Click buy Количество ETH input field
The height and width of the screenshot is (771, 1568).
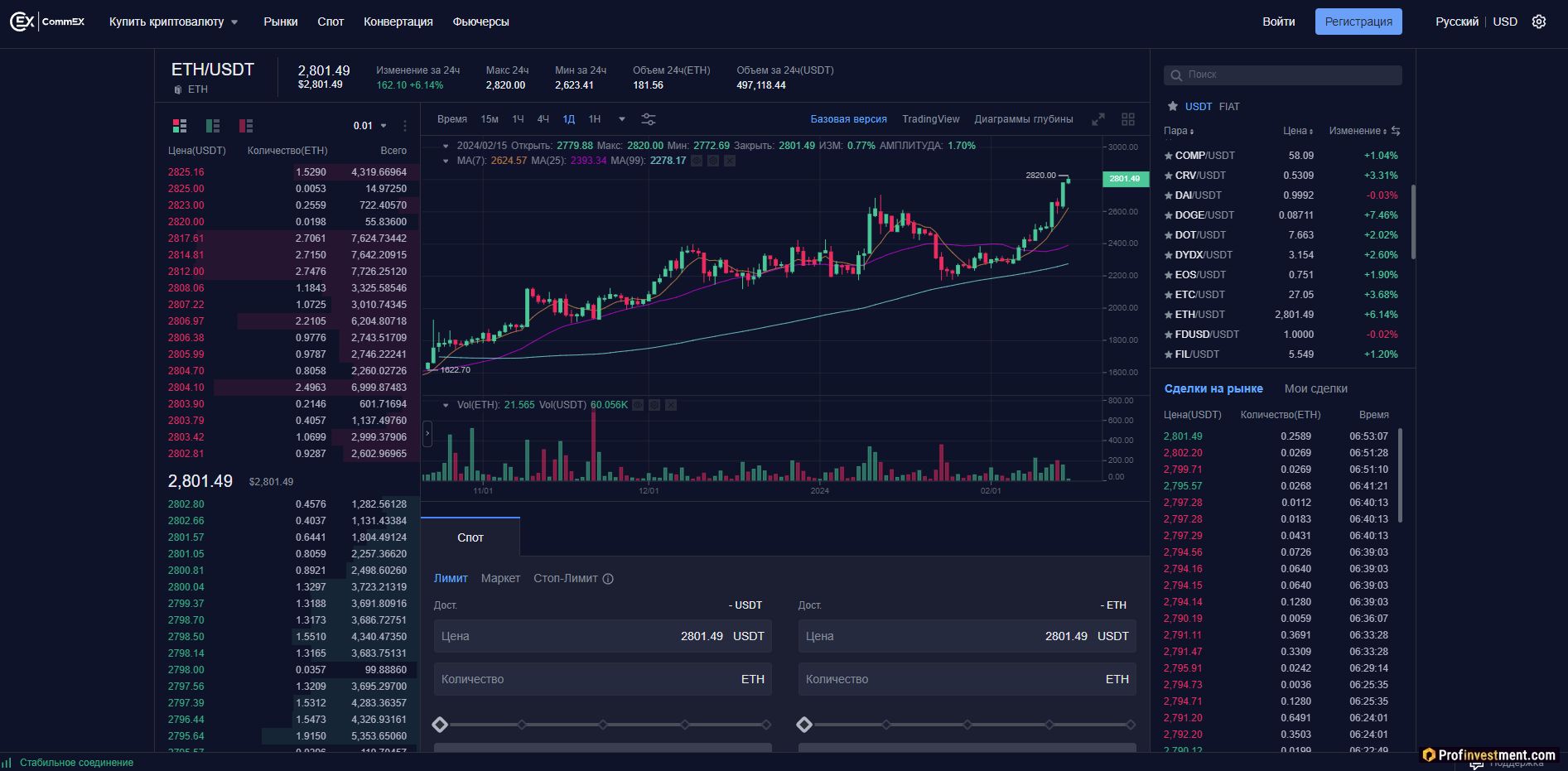tap(603, 679)
